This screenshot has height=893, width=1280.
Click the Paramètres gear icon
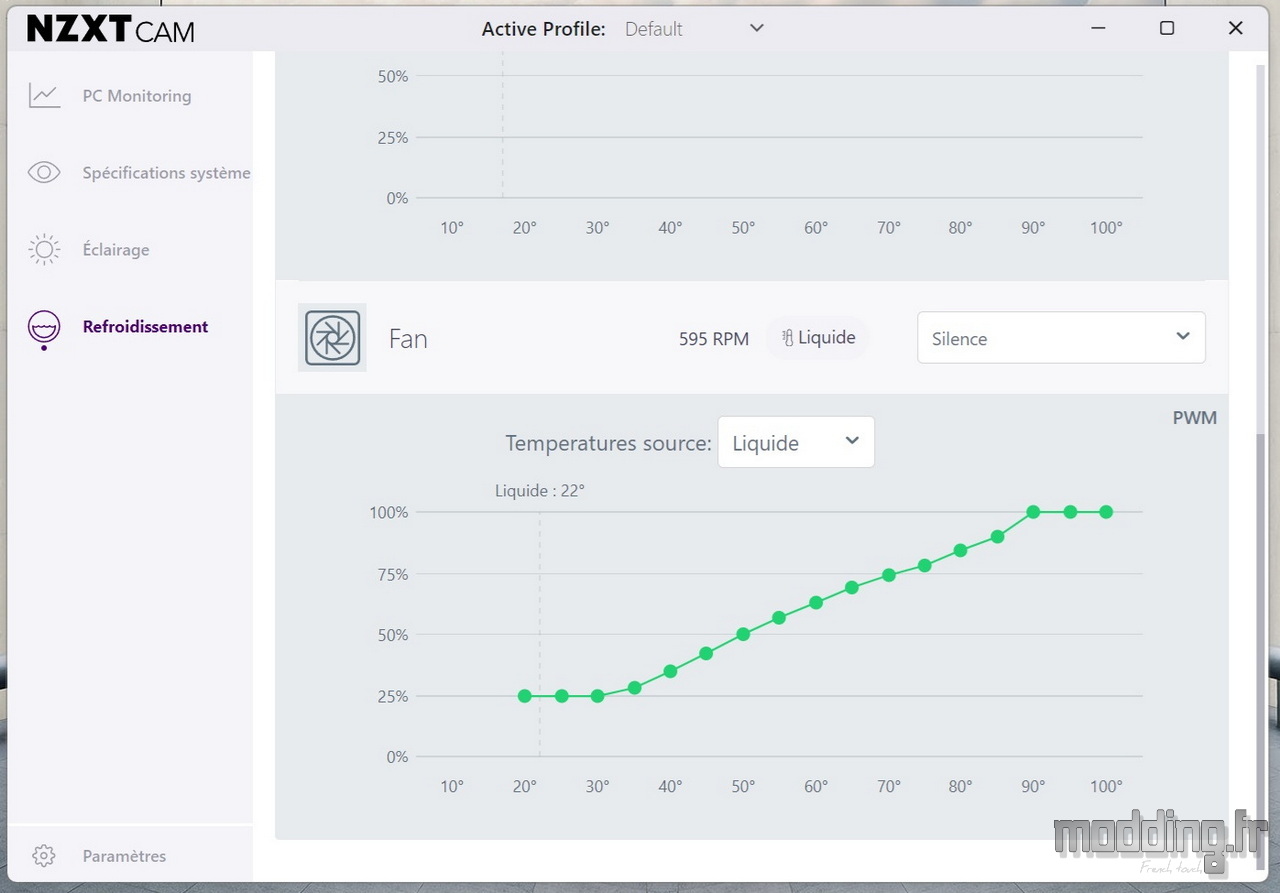coord(43,856)
